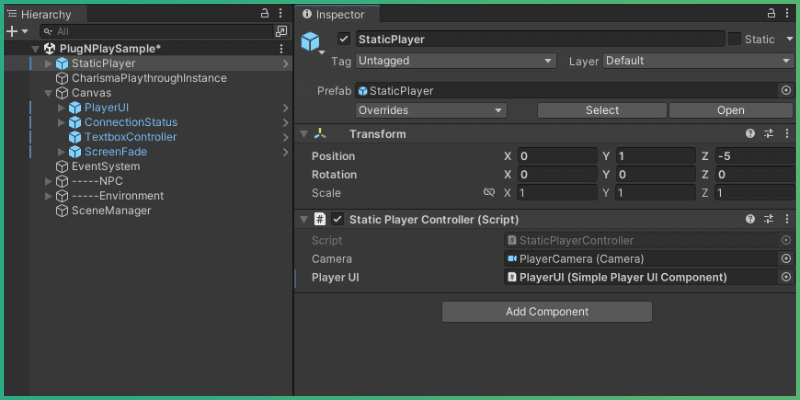This screenshot has width=800, height=400.
Task: Collapse the Canvas object in Hierarchy
Action: click(x=48, y=93)
